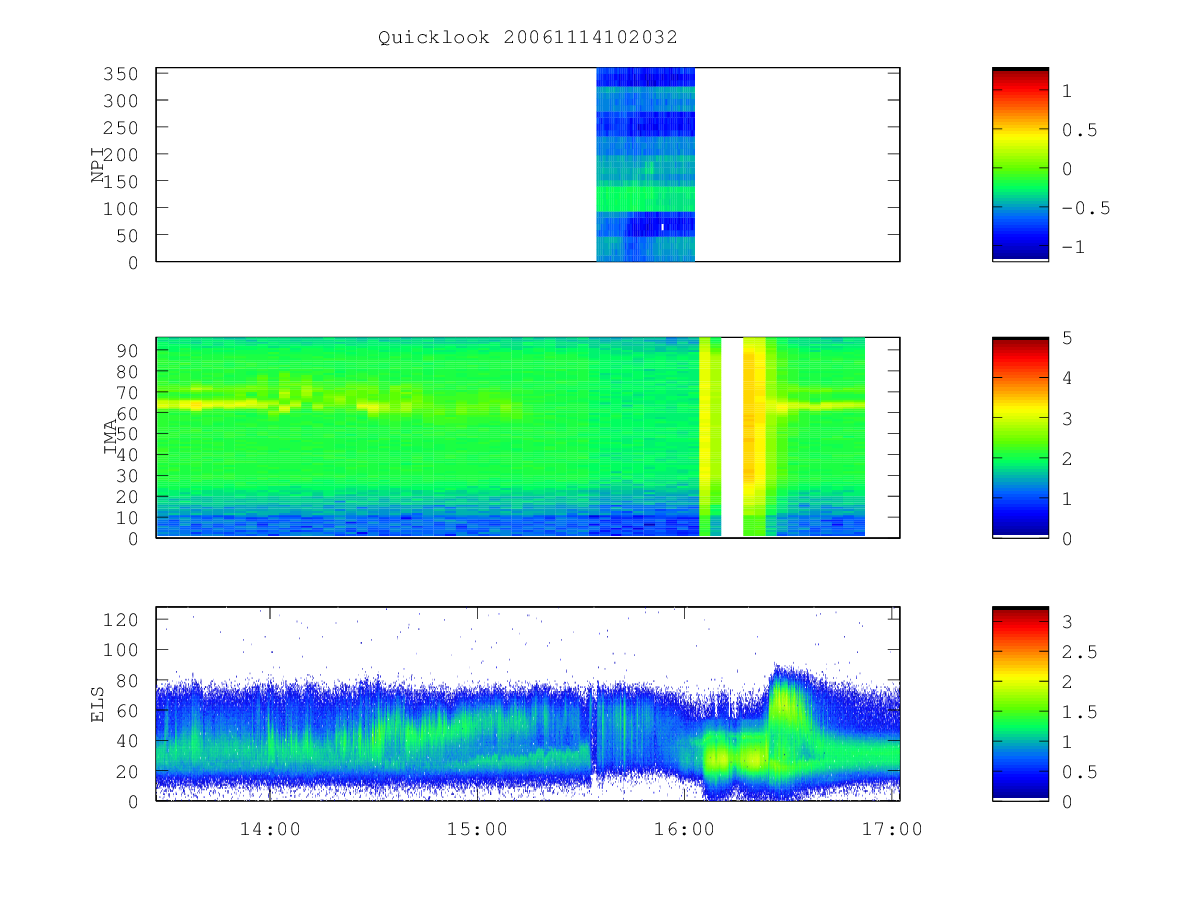This screenshot has width=1200, height=900.
Task: Click the 40 tick on ELS axis
Action: click(x=130, y=741)
